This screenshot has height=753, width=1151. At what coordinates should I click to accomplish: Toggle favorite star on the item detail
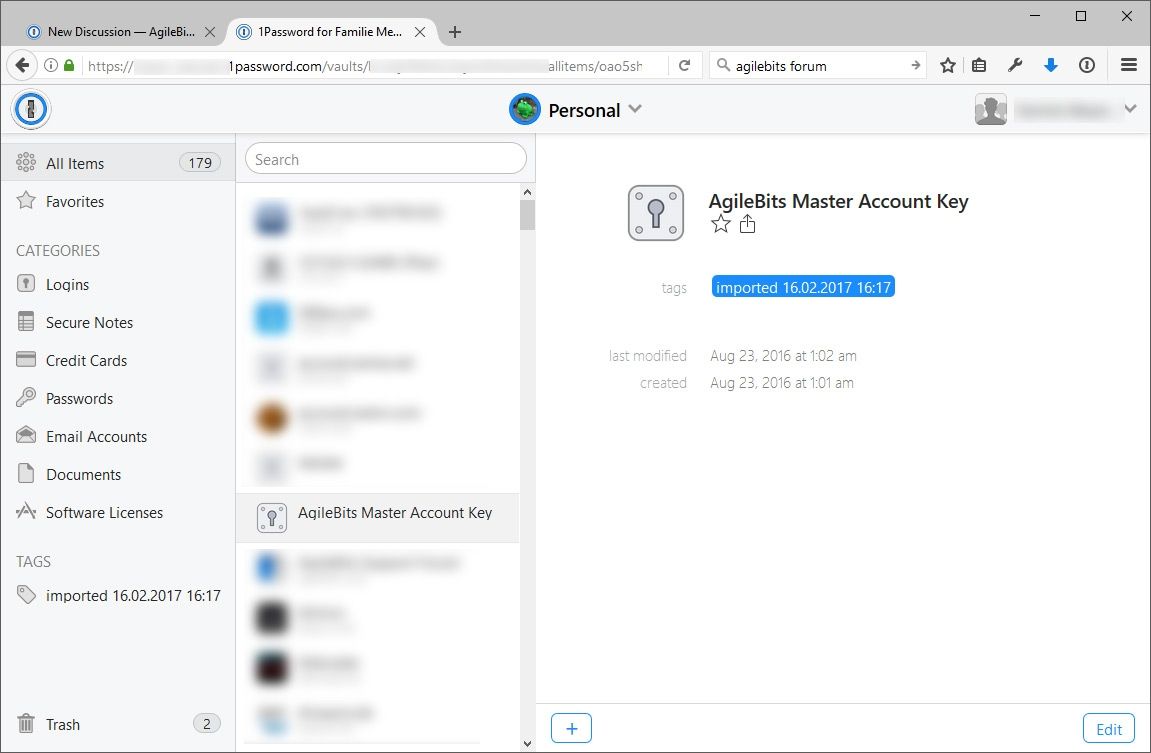721,224
